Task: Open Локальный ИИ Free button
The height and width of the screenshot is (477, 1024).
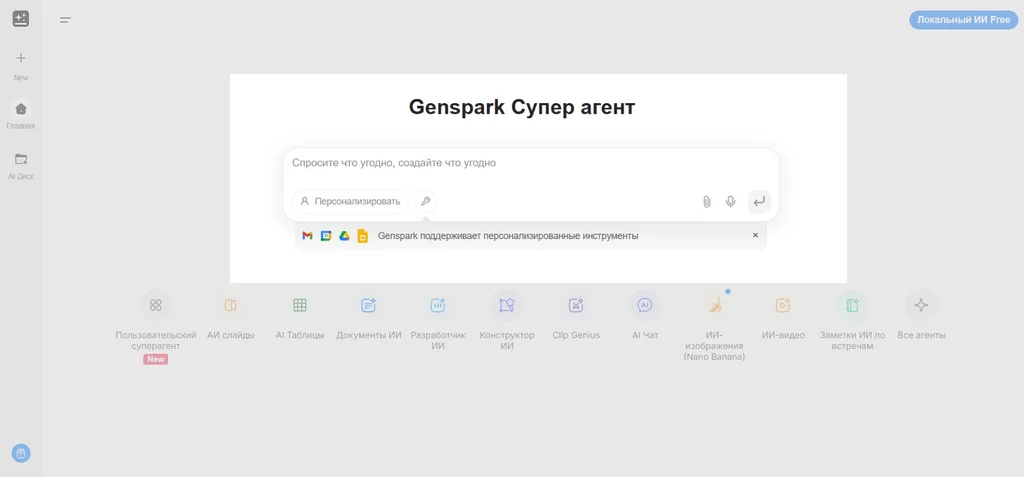Action: [963, 20]
